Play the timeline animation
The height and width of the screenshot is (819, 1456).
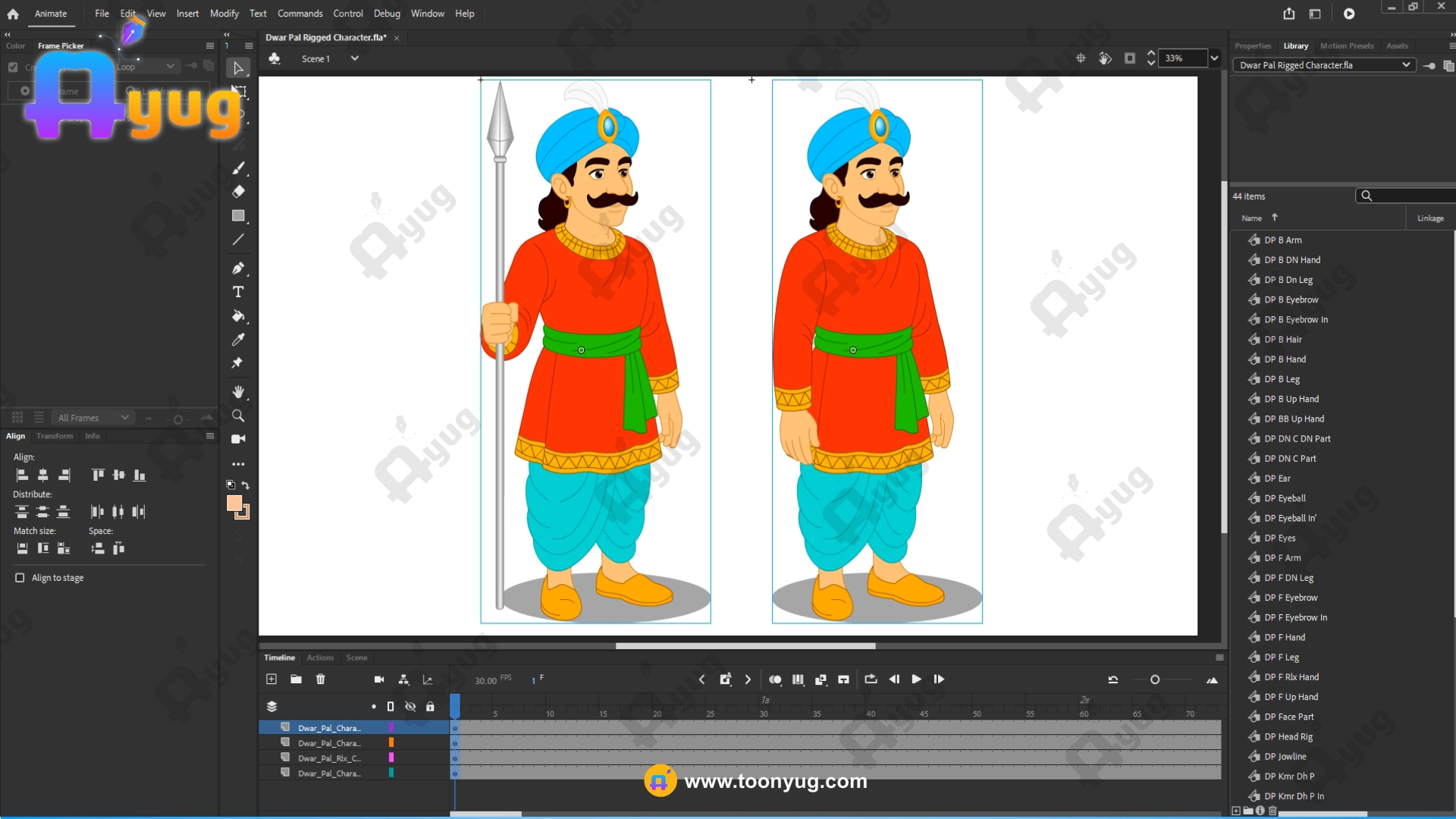[916, 679]
